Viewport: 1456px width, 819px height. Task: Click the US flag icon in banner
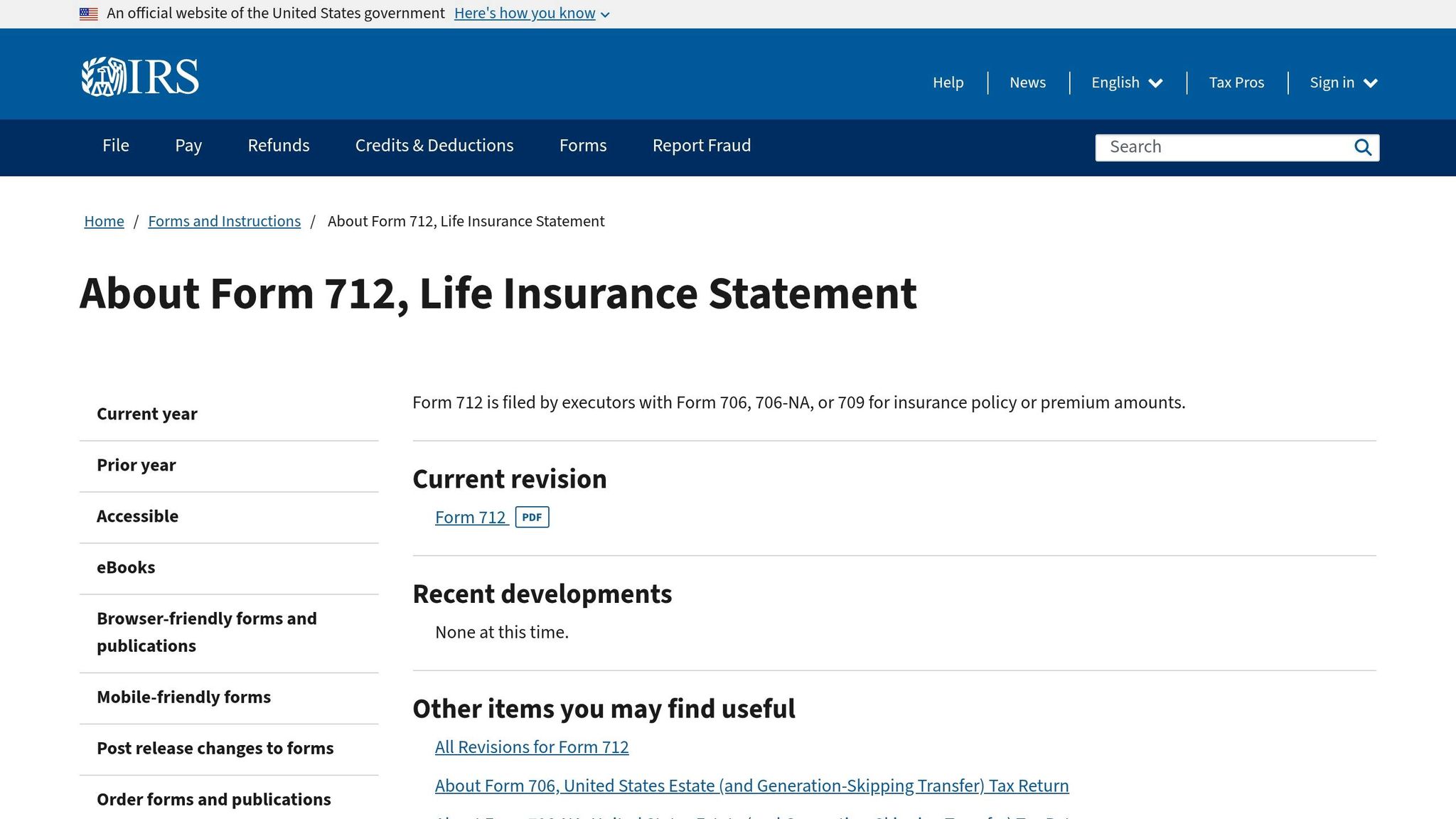89,14
